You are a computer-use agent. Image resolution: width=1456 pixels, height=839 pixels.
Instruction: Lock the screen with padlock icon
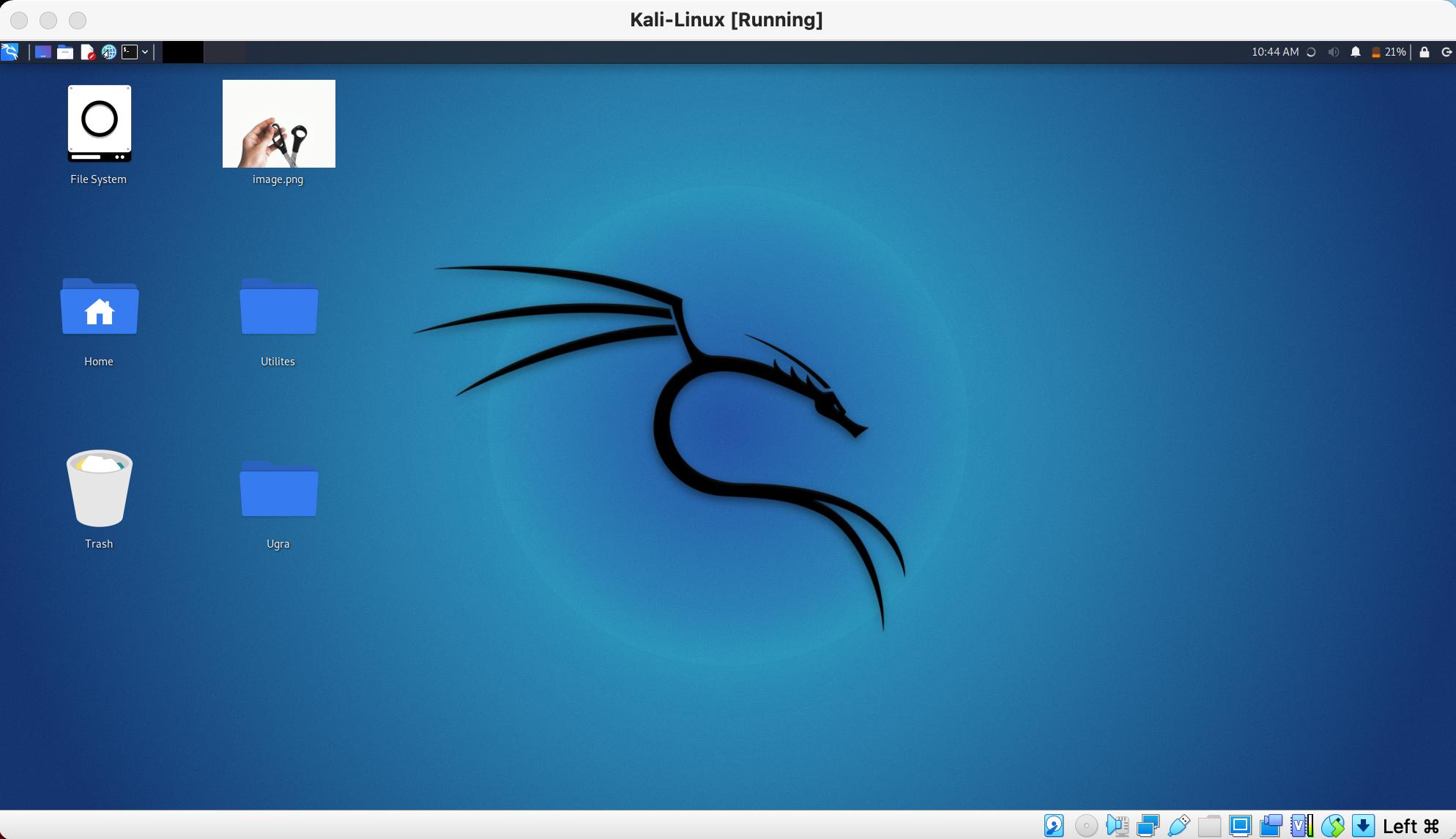[x=1425, y=52]
